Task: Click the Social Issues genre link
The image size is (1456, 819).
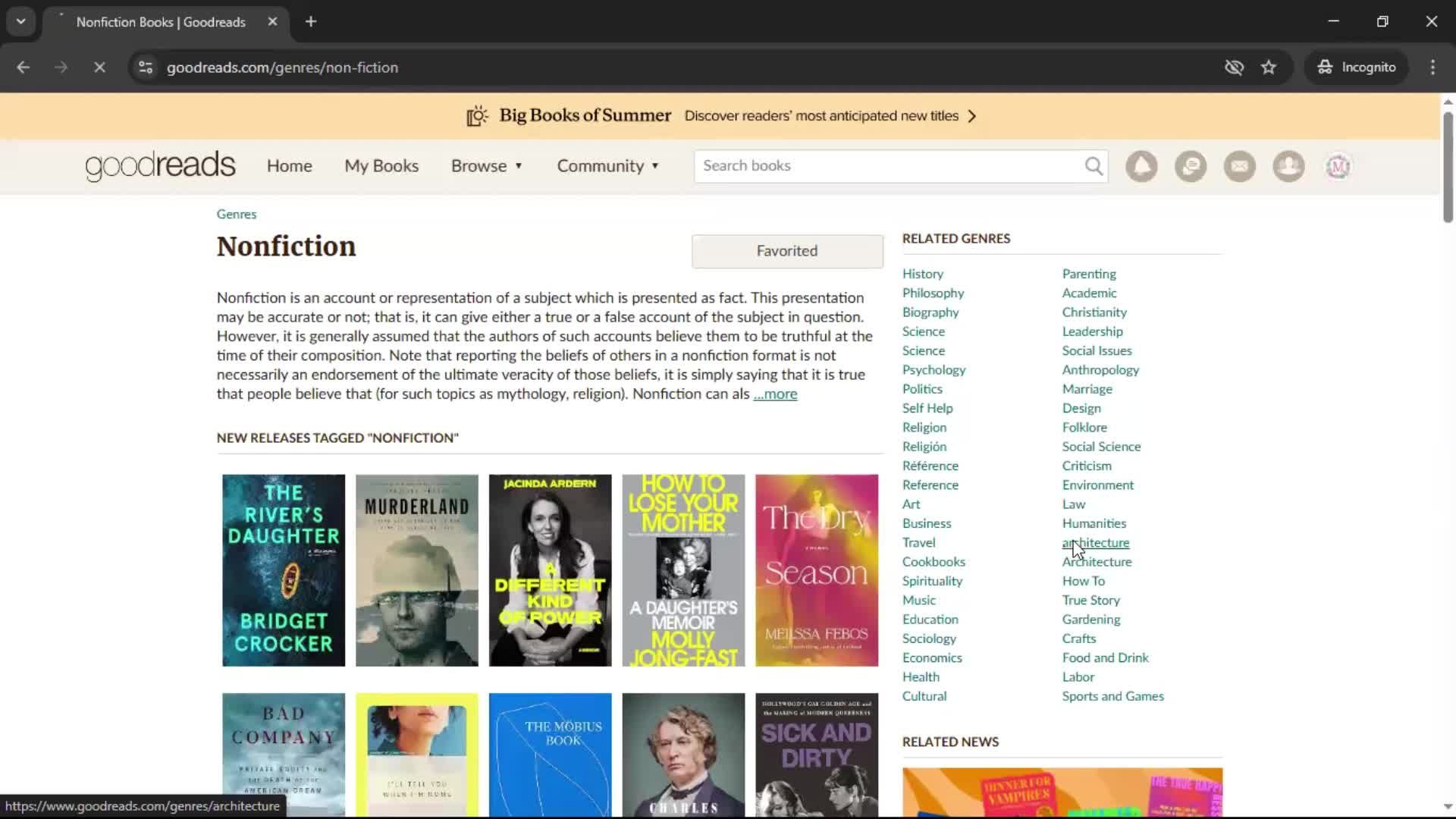Action: tap(1097, 350)
